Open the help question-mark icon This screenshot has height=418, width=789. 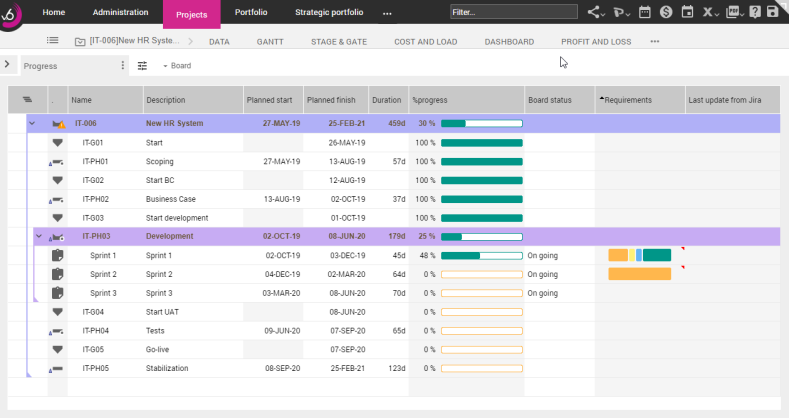tap(755, 12)
